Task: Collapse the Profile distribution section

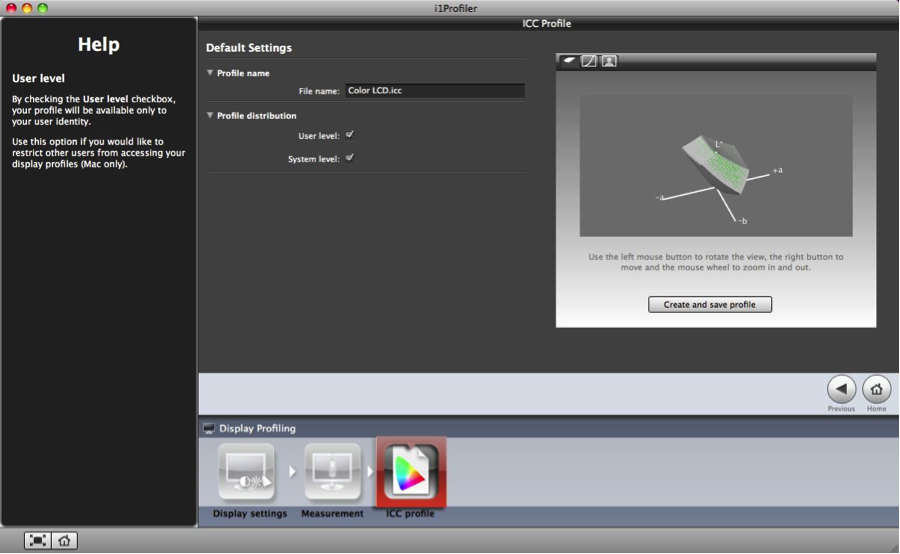Action: tap(211, 116)
